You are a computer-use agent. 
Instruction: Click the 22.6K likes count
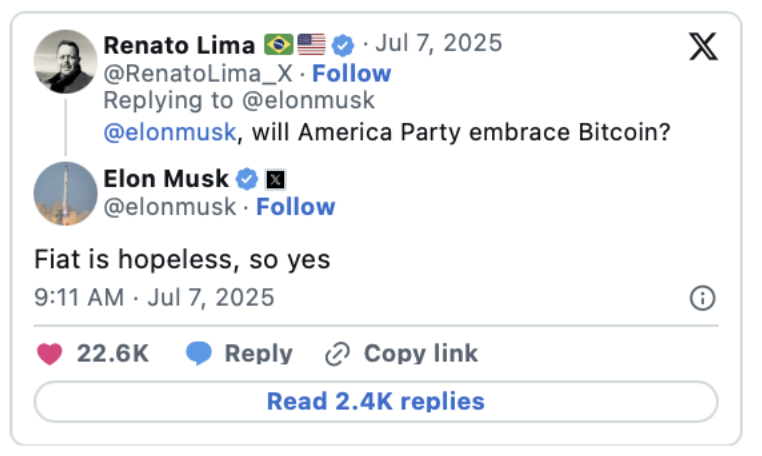[x=113, y=354]
